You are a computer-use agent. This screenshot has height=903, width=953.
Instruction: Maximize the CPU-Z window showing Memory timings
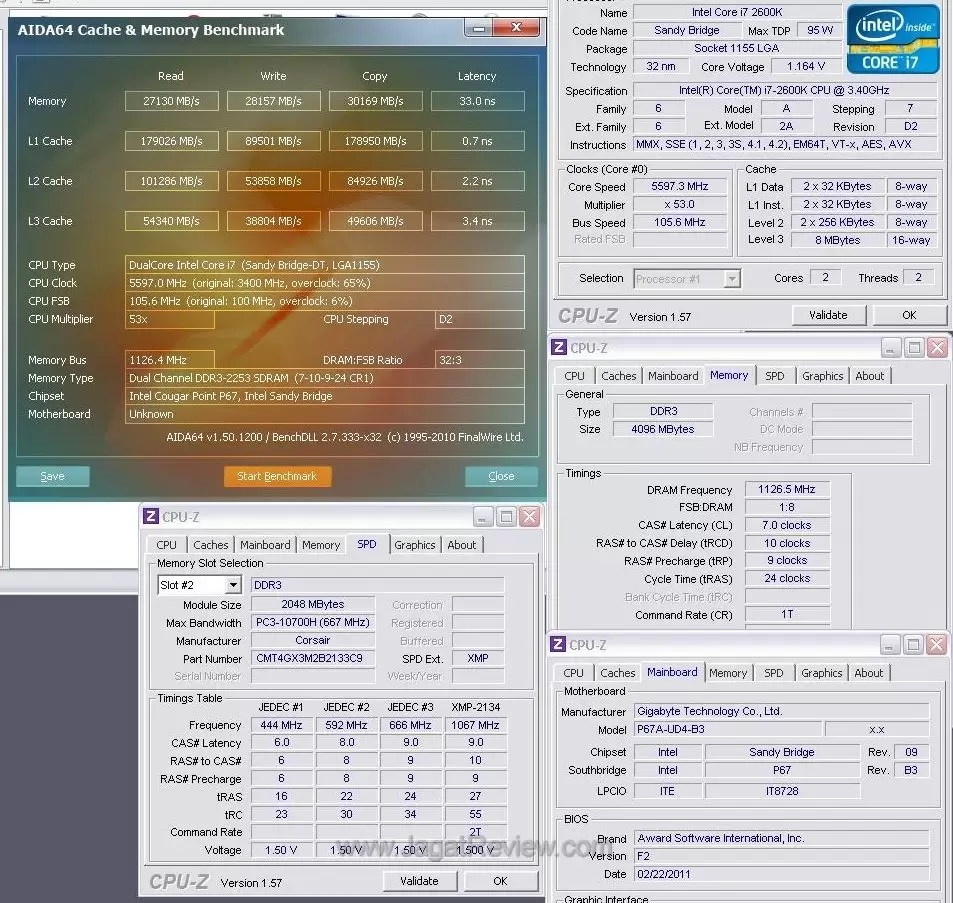(x=914, y=348)
